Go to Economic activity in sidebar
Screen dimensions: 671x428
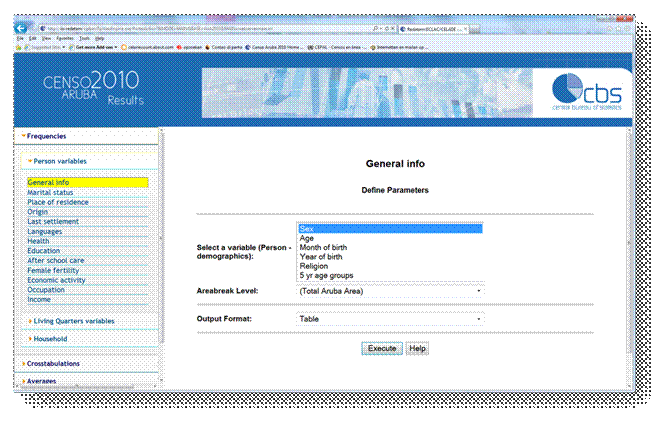(x=56, y=280)
